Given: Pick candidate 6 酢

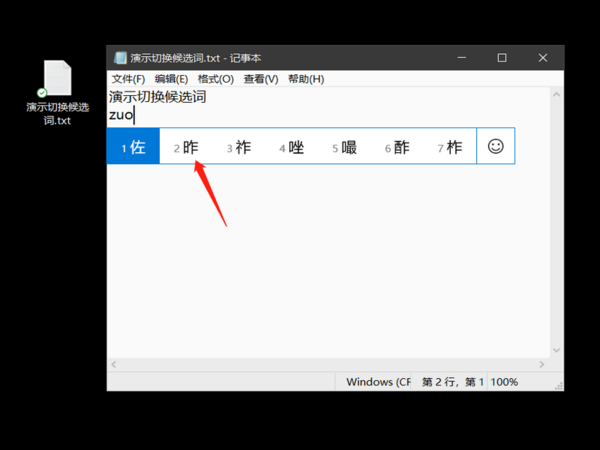Looking at the screenshot, I should [x=397, y=147].
